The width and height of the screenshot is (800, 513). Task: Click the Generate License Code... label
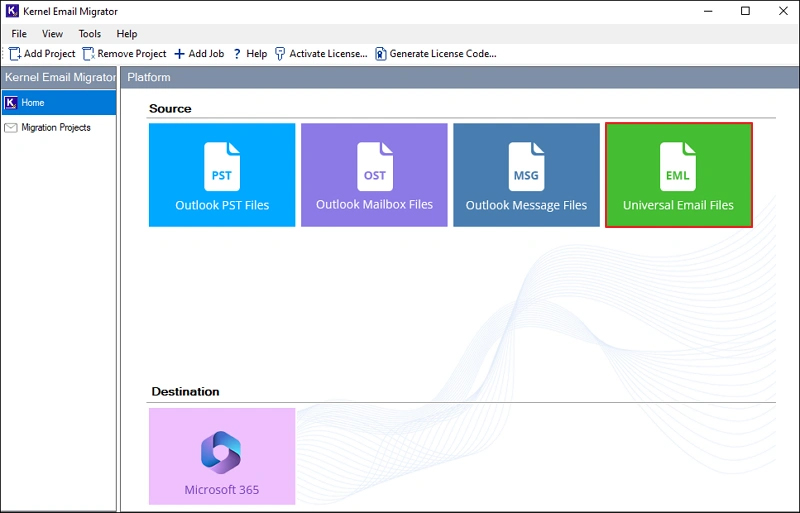(x=443, y=54)
